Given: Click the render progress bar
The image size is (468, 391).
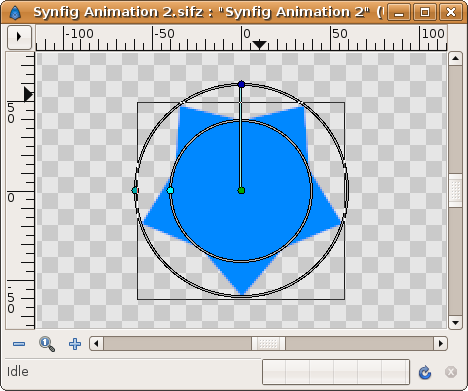Looking at the screenshot, I should (x=336, y=372).
